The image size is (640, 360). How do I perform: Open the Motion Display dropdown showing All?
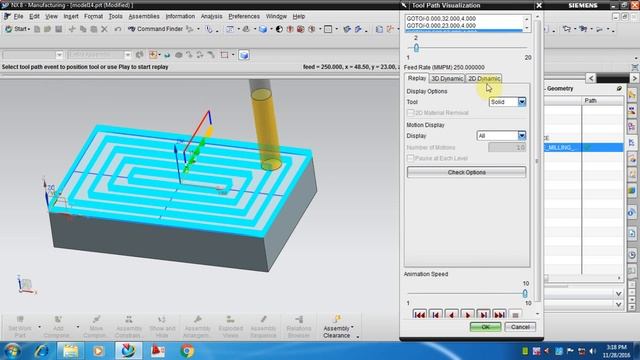[x=522, y=136]
